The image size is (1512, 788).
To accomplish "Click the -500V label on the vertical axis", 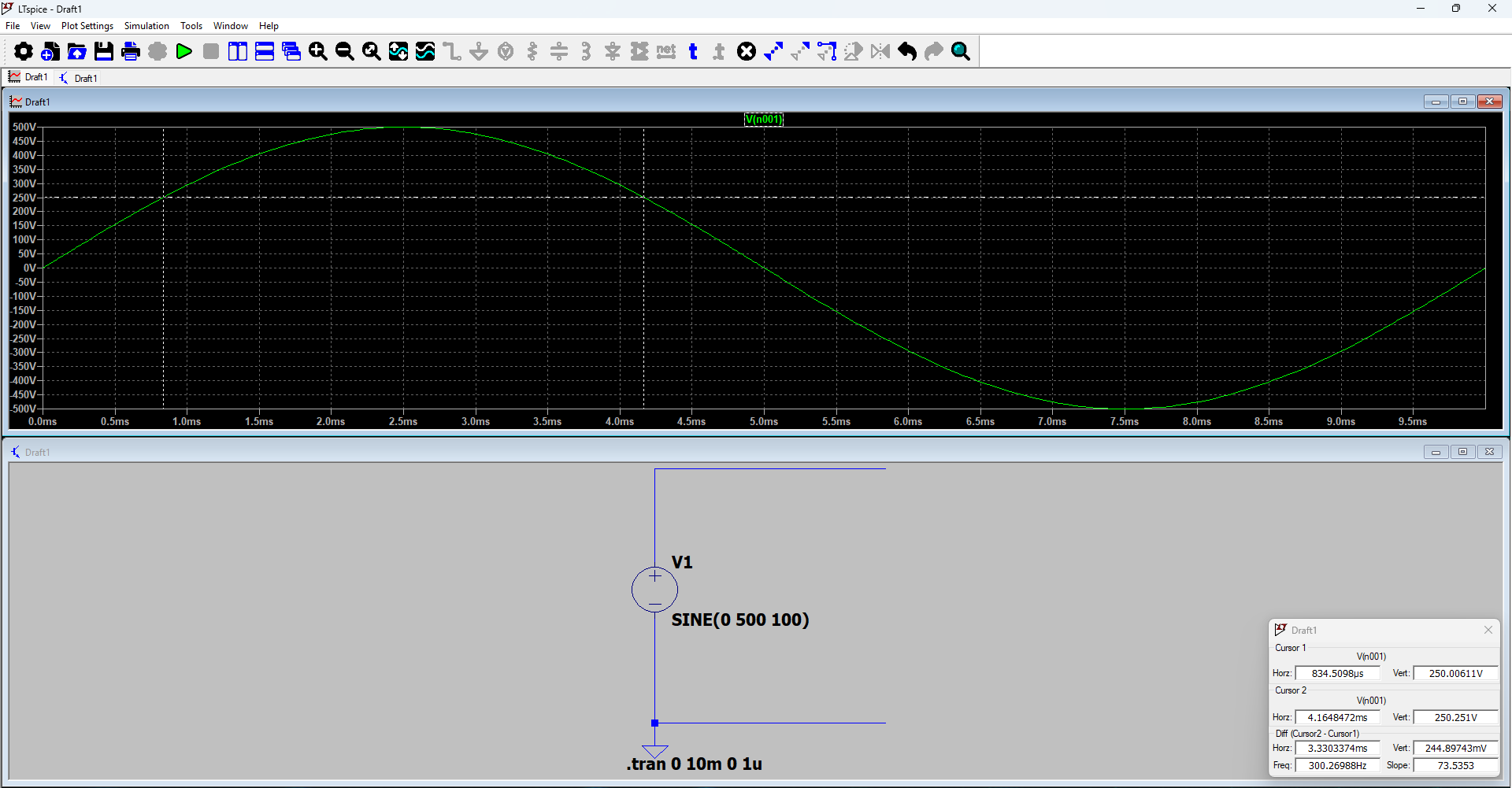I will tap(23, 409).
